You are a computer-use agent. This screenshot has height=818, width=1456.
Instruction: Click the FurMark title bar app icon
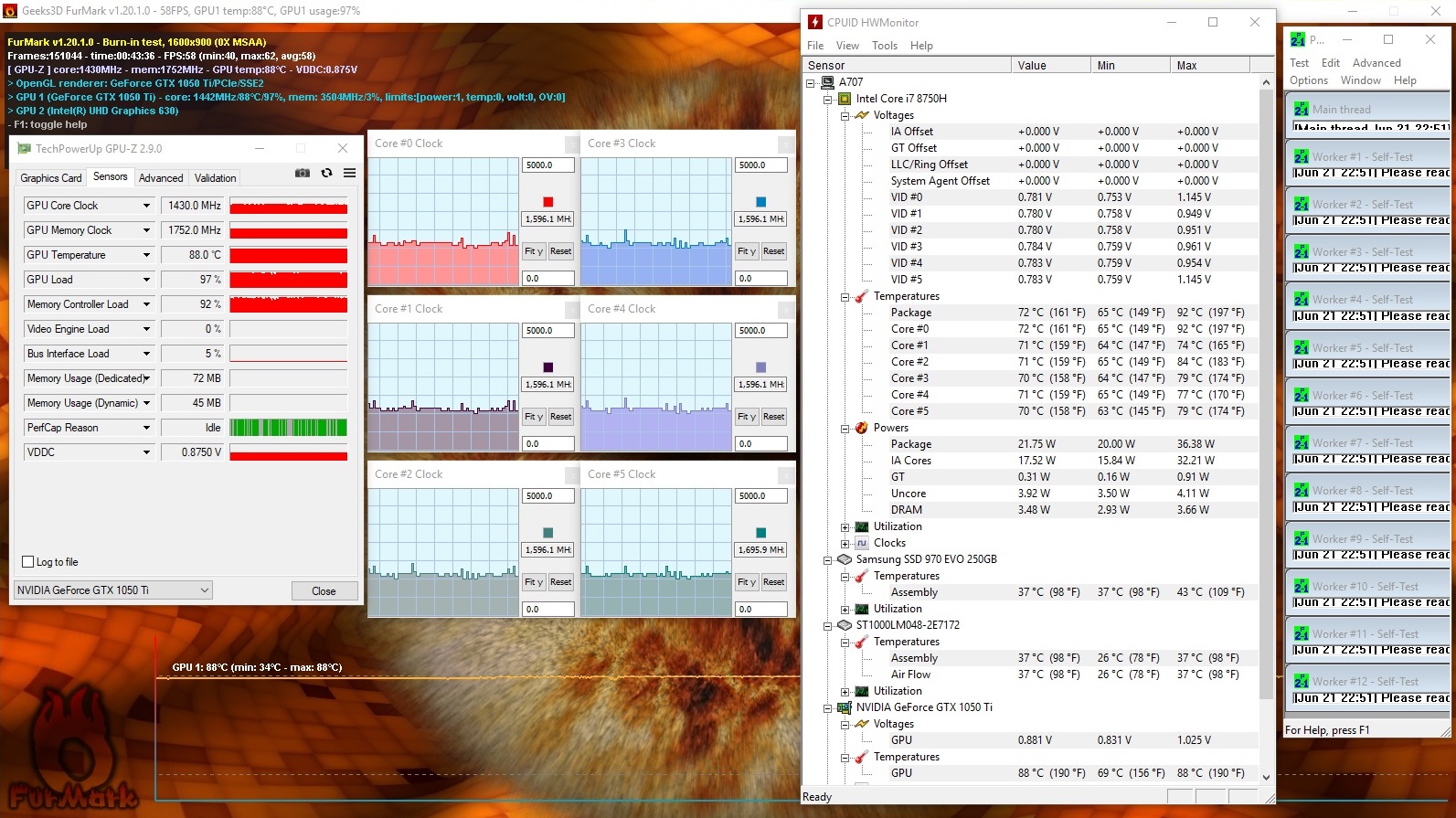pyautogui.click(x=10, y=10)
